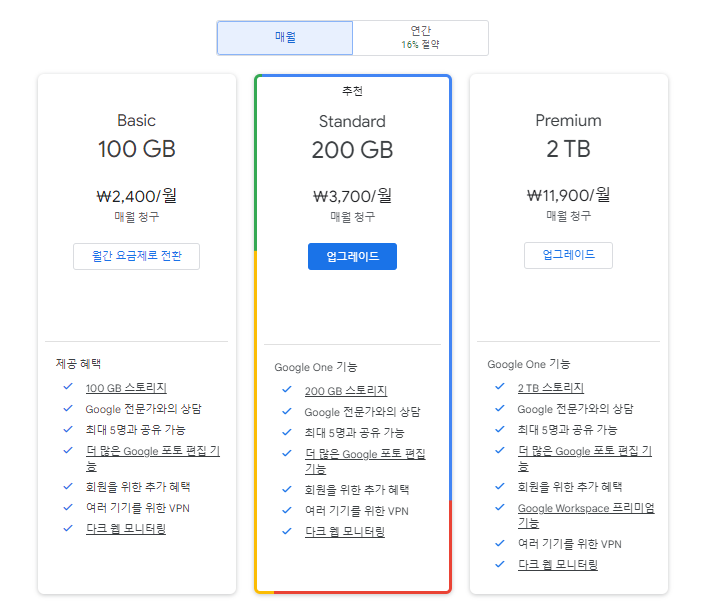Viewport: 703px width, 603px height.
Task: Click checkmark beside Premium's Google 전문가와의 상담
Action: click(500, 408)
